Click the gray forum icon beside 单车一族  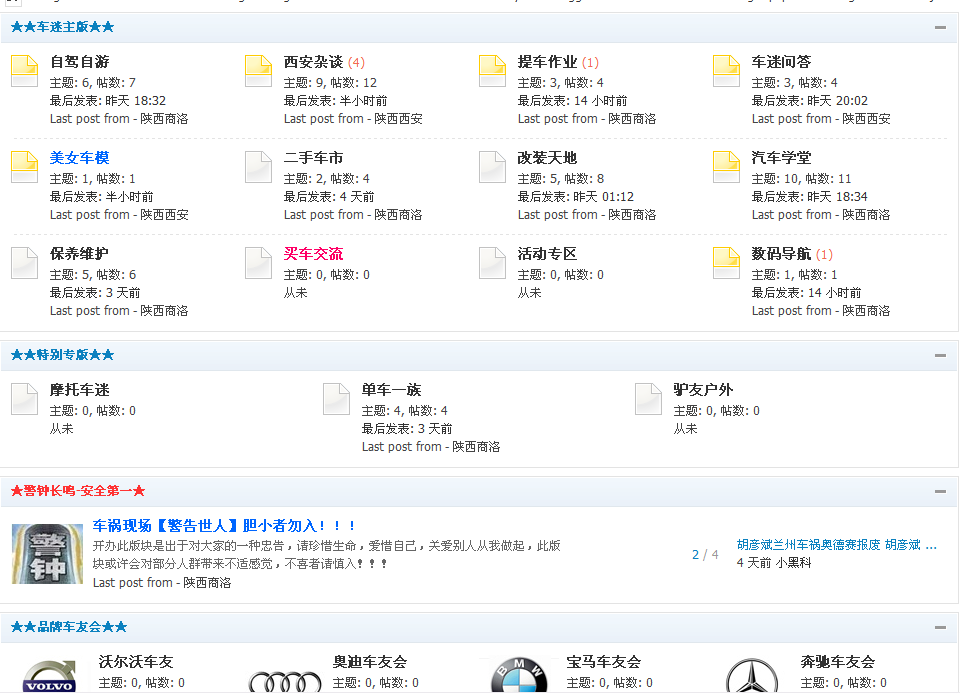click(336, 399)
